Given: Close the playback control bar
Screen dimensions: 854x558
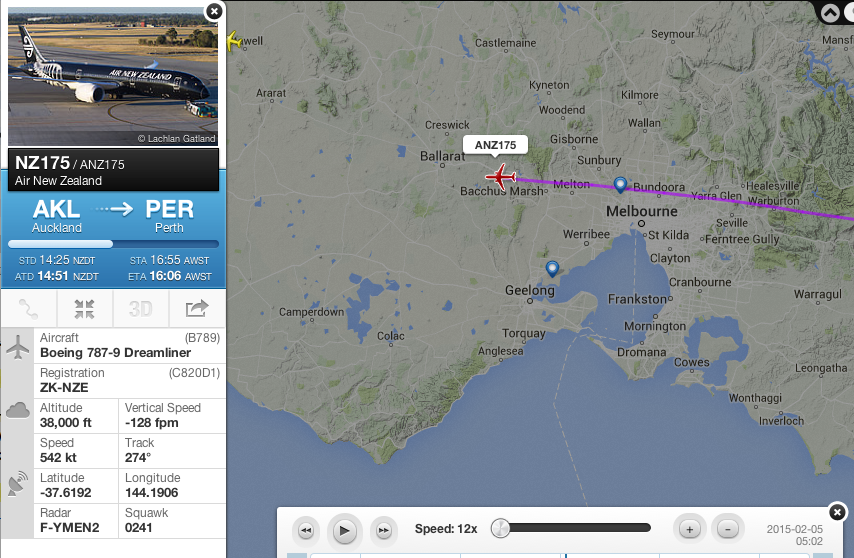Looking at the screenshot, I should click(x=837, y=512).
